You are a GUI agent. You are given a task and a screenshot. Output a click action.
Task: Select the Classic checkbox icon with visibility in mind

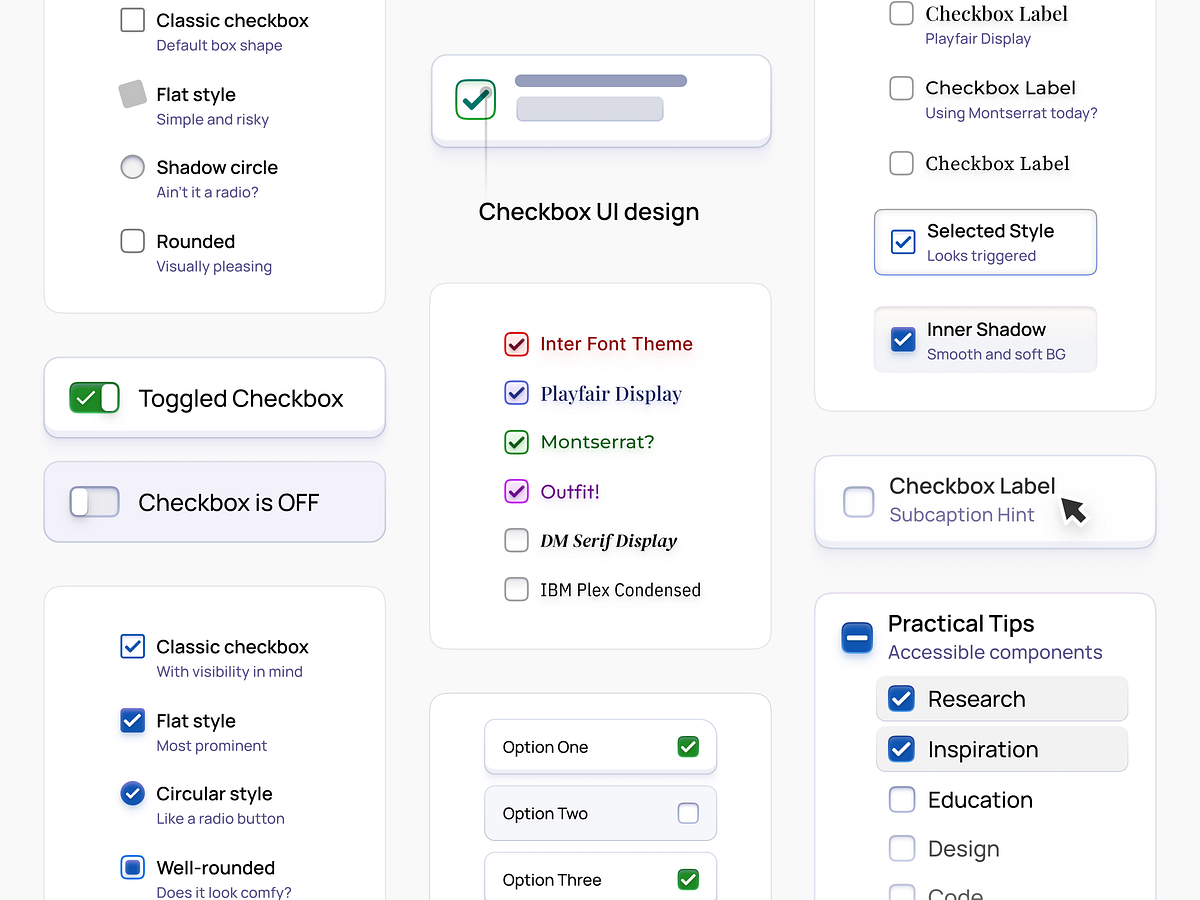(x=132, y=646)
